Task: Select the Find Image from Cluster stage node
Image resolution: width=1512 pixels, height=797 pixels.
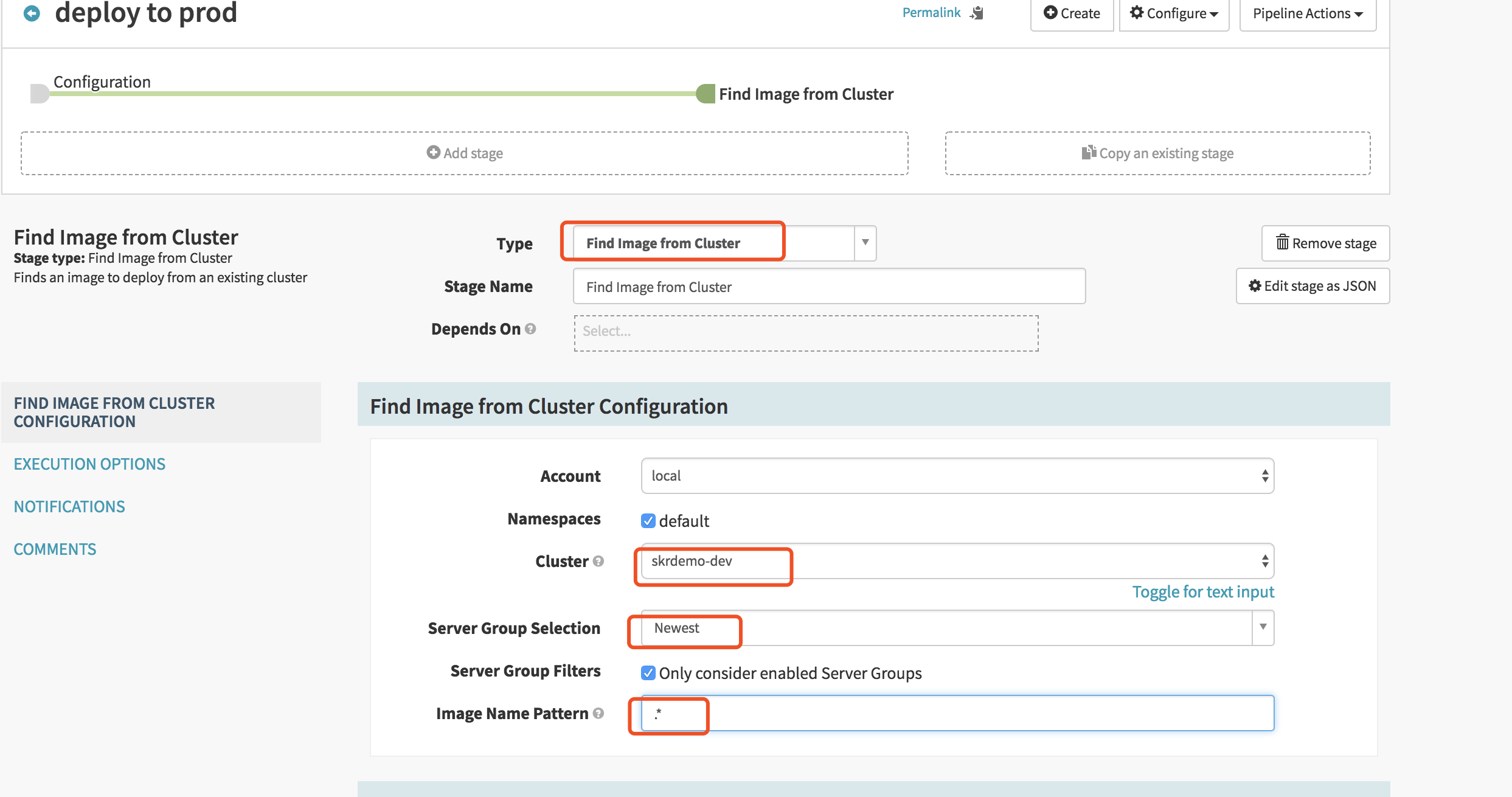Action: click(706, 94)
